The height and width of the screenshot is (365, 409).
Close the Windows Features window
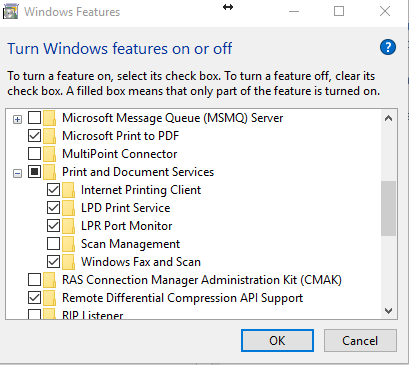pyautogui.click(x=385, y=11)
